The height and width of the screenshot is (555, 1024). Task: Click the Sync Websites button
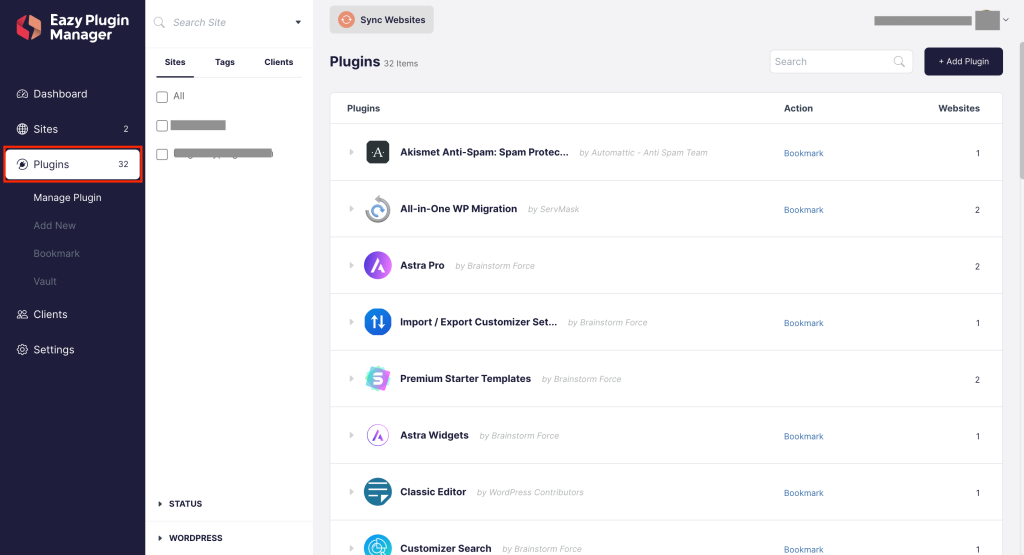pos(381,20)
